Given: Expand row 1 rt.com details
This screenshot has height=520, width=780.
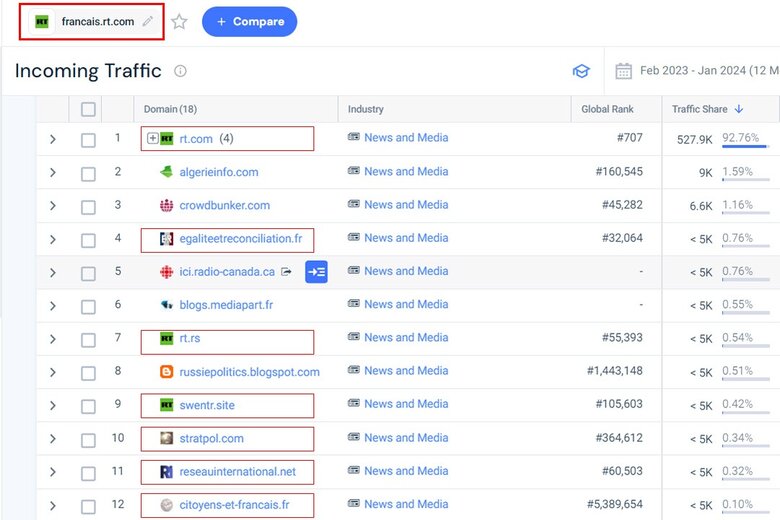Looking at the screenshot, I should pyautogui.click(x=53, y=139).
